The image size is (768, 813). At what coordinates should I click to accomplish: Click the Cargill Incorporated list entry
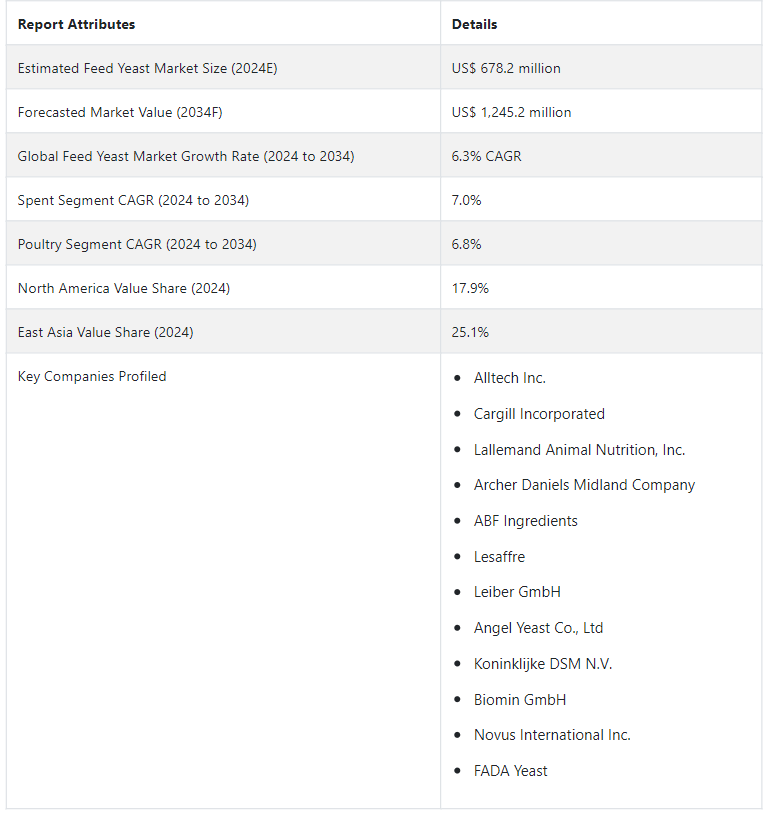click(539, 414)
